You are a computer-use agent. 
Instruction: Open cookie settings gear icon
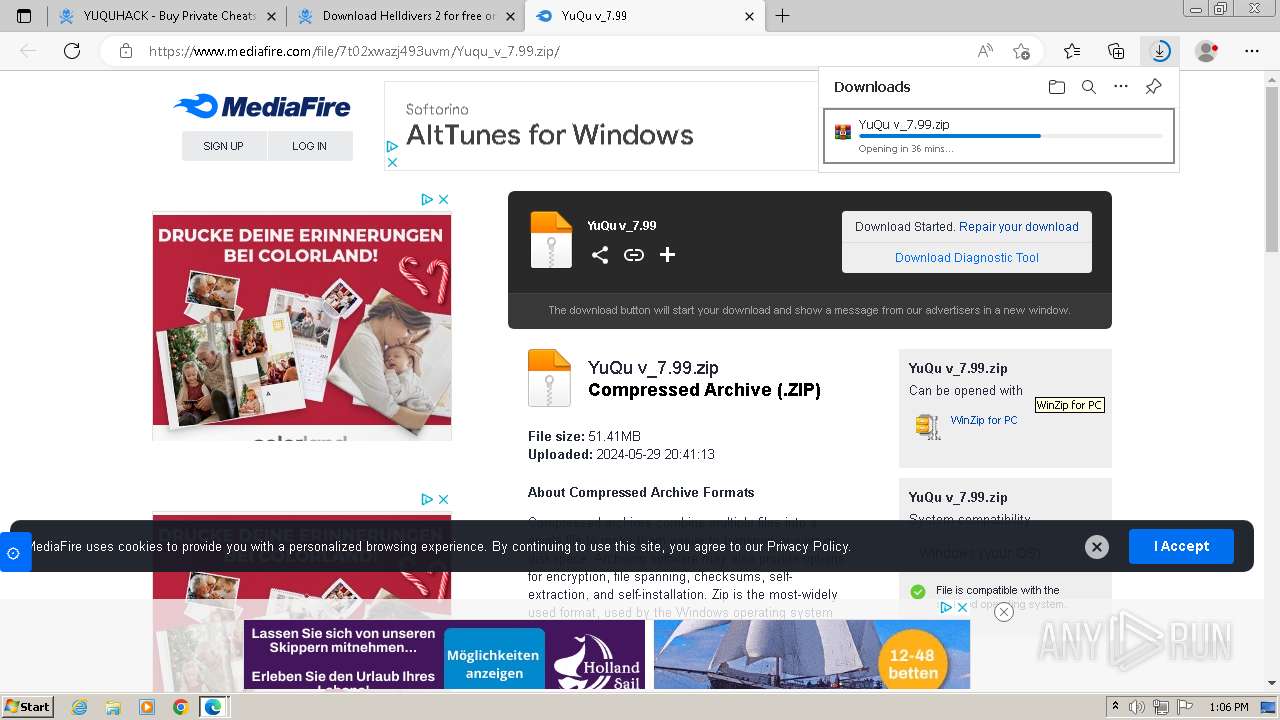(14, 553)
